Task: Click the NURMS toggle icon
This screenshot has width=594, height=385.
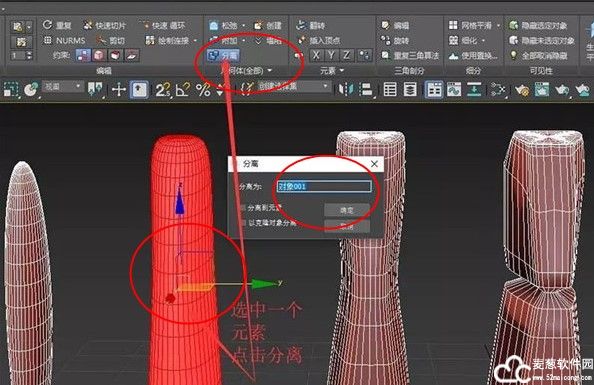Action: tap(64, 40)
